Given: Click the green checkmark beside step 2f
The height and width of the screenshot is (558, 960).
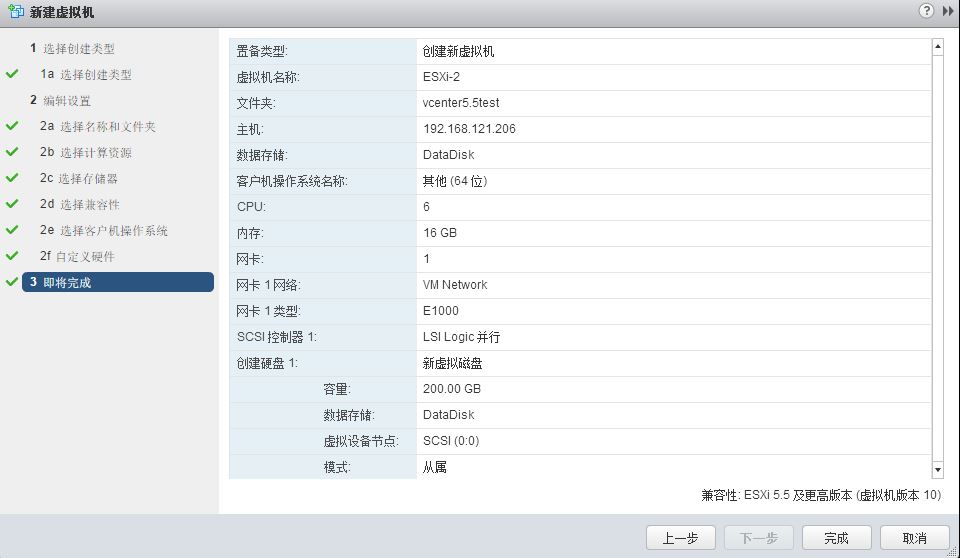Looking at the screenshot, I should pos(12,256).
